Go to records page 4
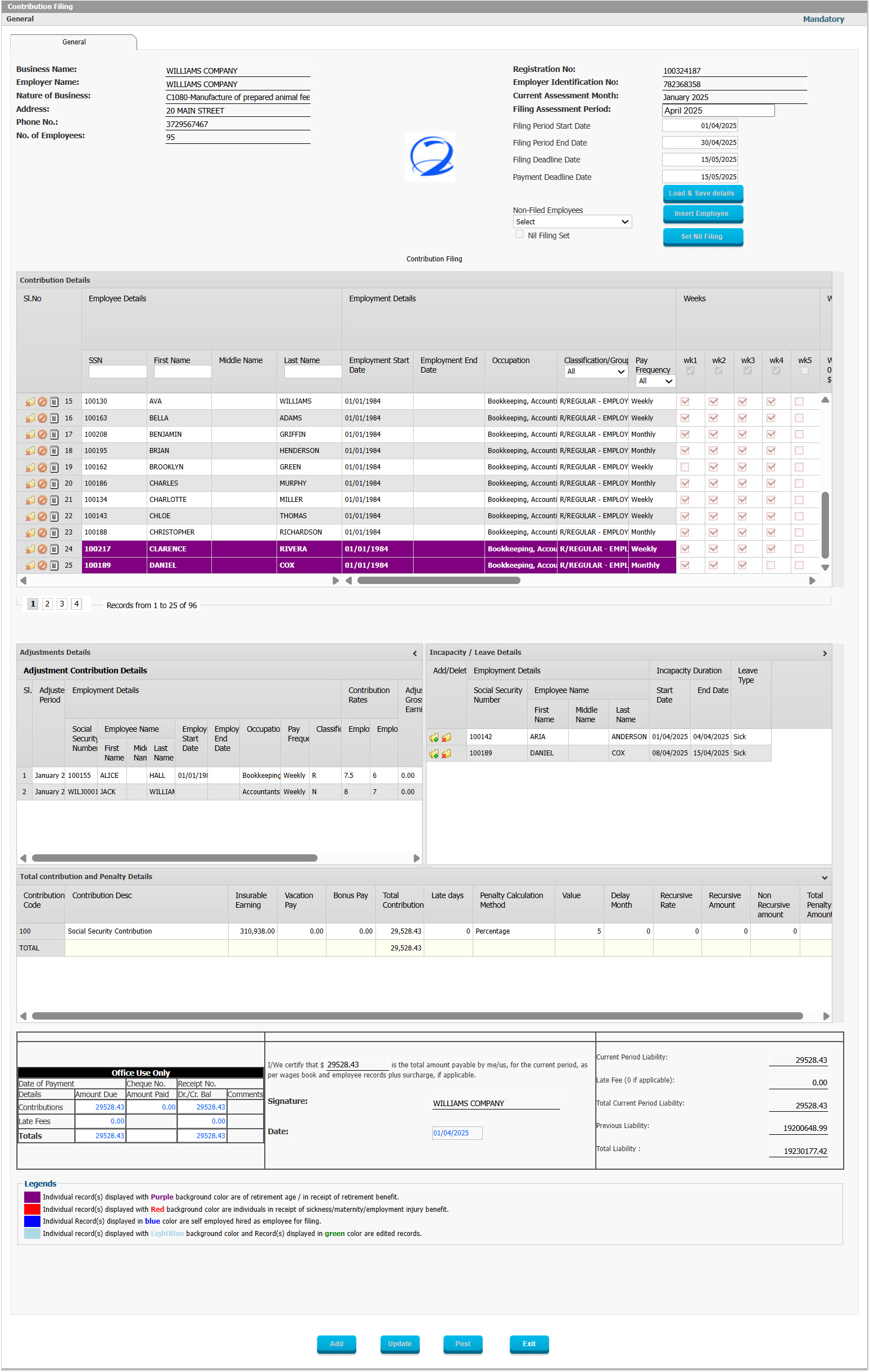The width and height of the screenshot is (870, 1372). [x=76, y=604]
